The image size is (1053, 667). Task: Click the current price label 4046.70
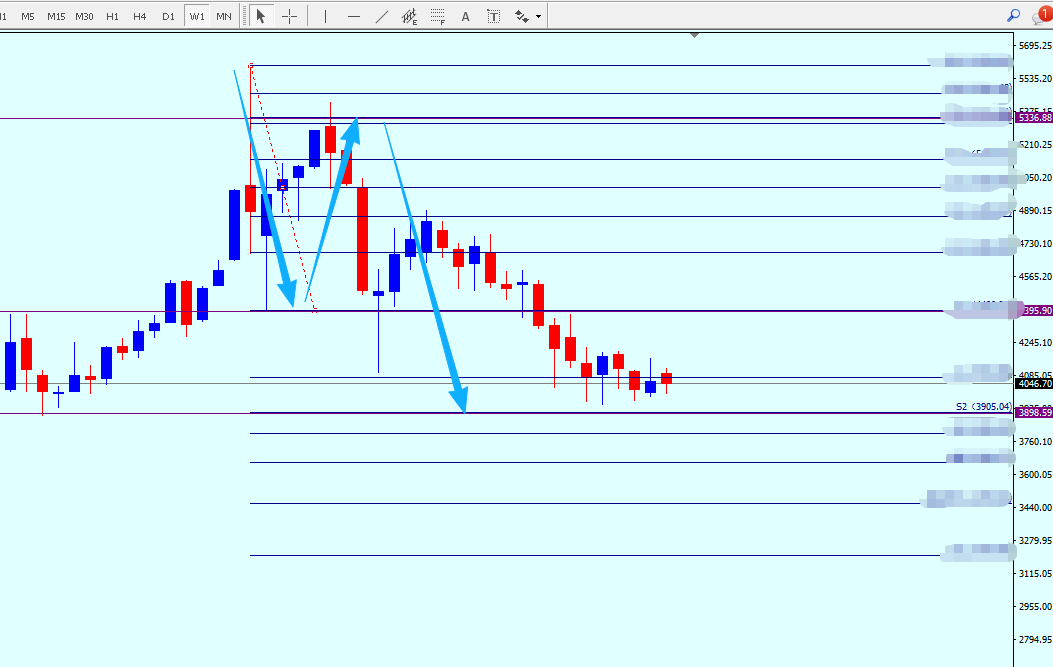tap(1034, 384)
